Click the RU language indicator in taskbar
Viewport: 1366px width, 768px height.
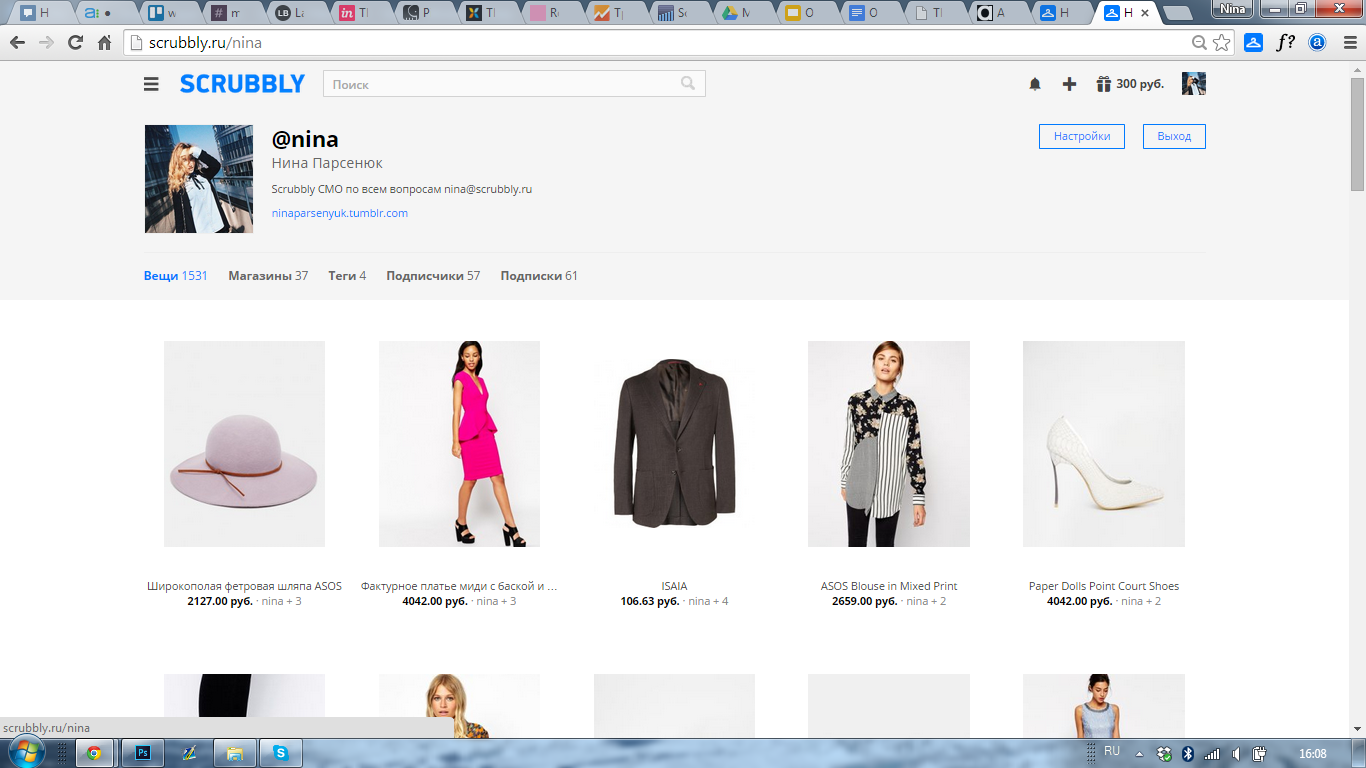[x=1112, y=751]
